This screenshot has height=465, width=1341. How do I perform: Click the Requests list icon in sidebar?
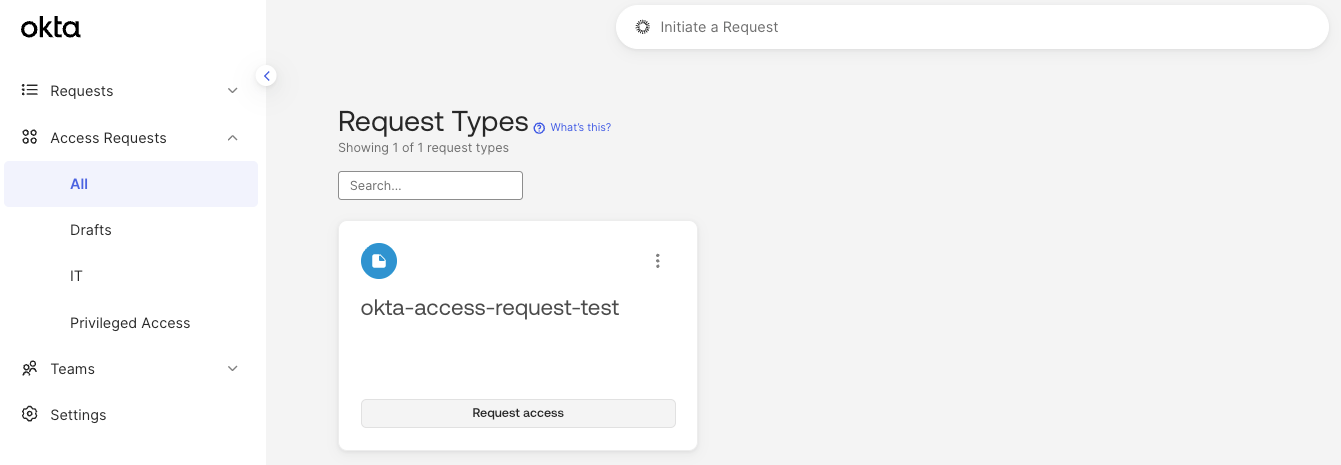(30, 91)
